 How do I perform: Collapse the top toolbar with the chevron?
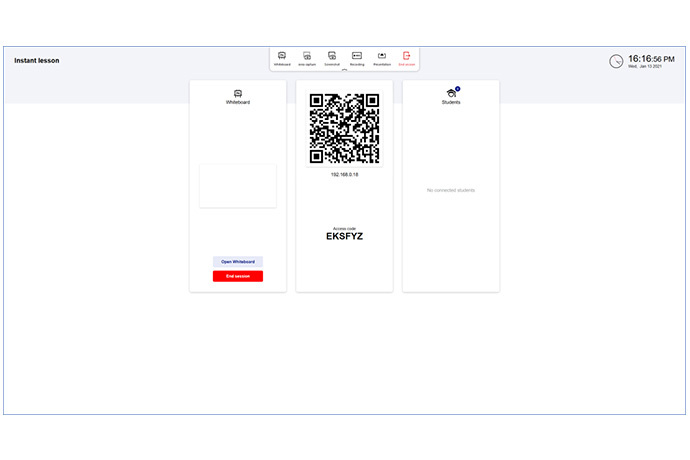click(345, 70)
